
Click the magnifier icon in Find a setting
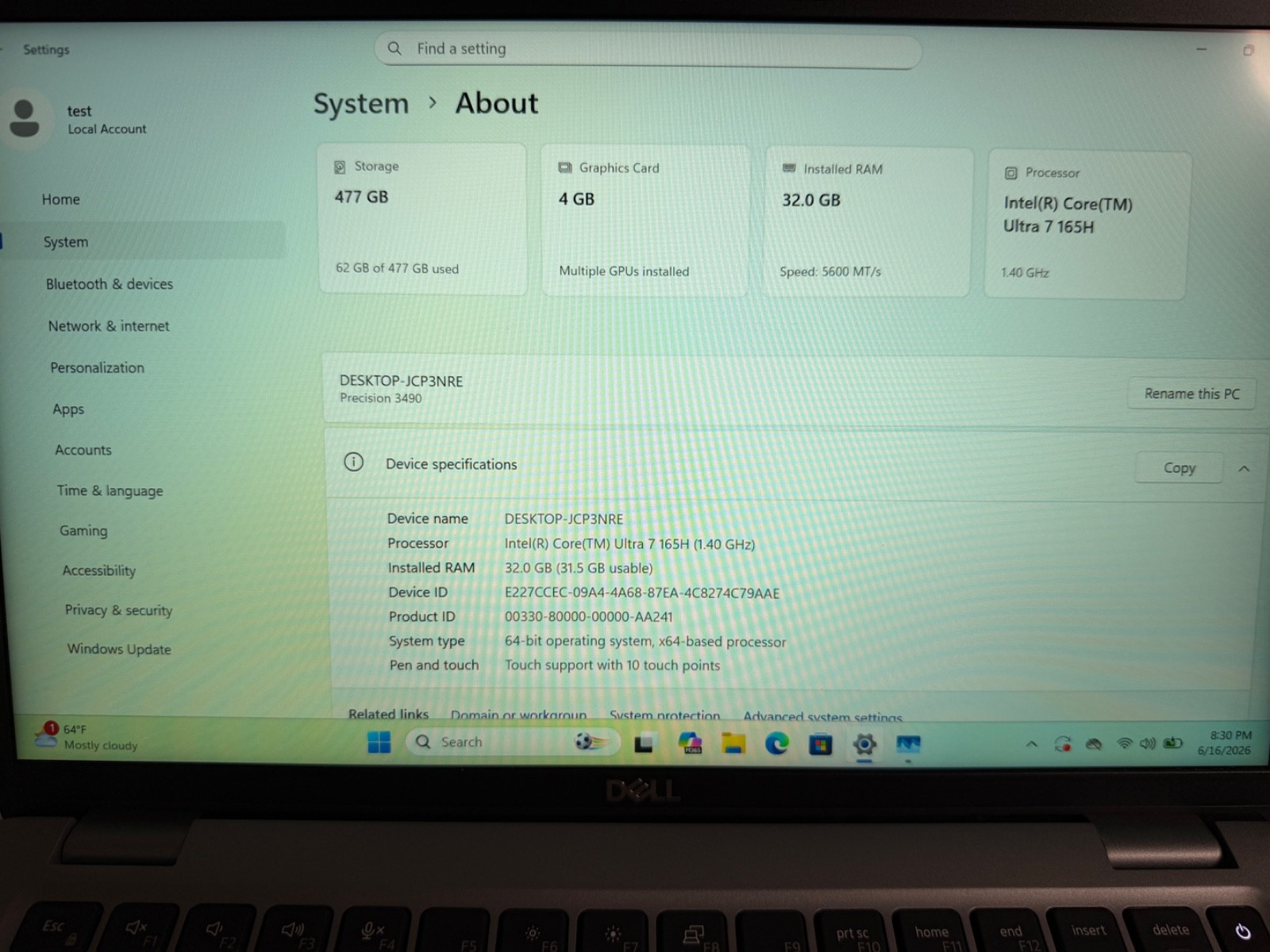tap(394, 48)
